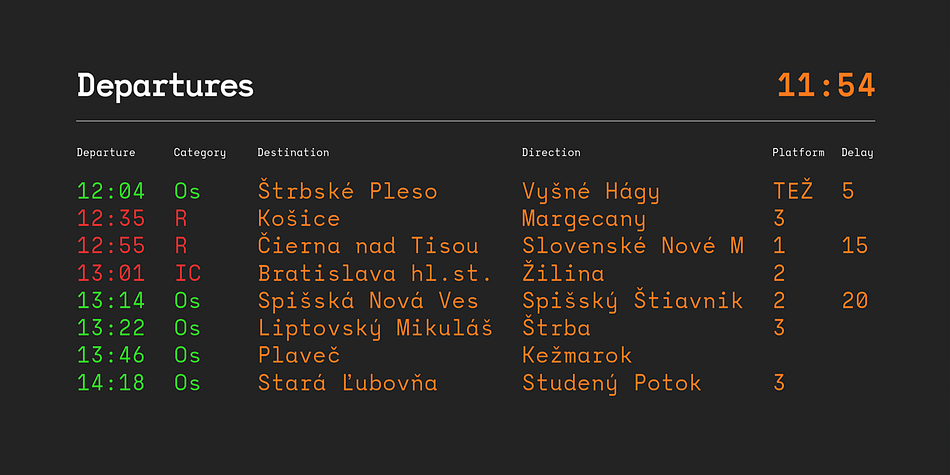950x475 pixels.
Task: Open the Bratislava hl.st. train entry
Action: click(476, 273)
